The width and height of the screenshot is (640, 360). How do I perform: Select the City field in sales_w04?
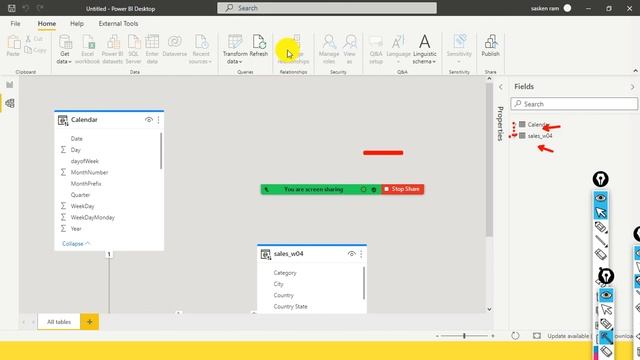point(278,284)
